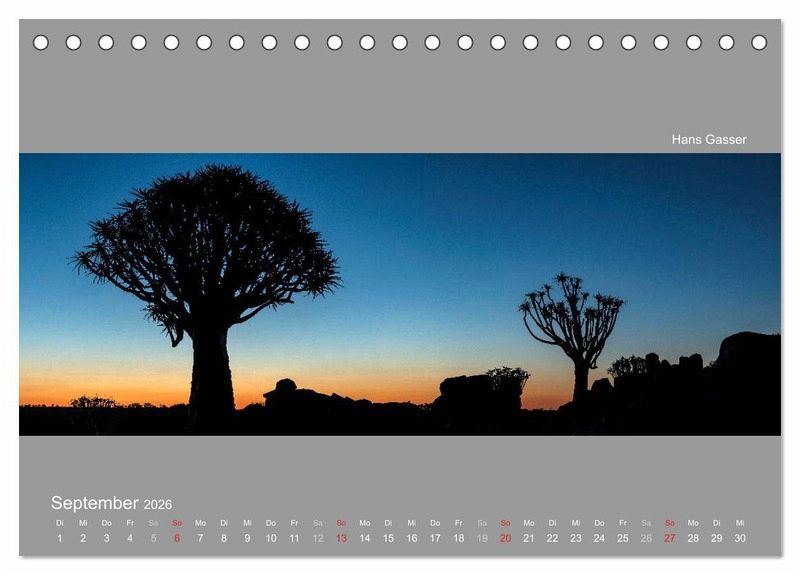The height and width of the screenshot is (575, 800).
Task: Select date 1 in the calendar row
Action: 59,538
